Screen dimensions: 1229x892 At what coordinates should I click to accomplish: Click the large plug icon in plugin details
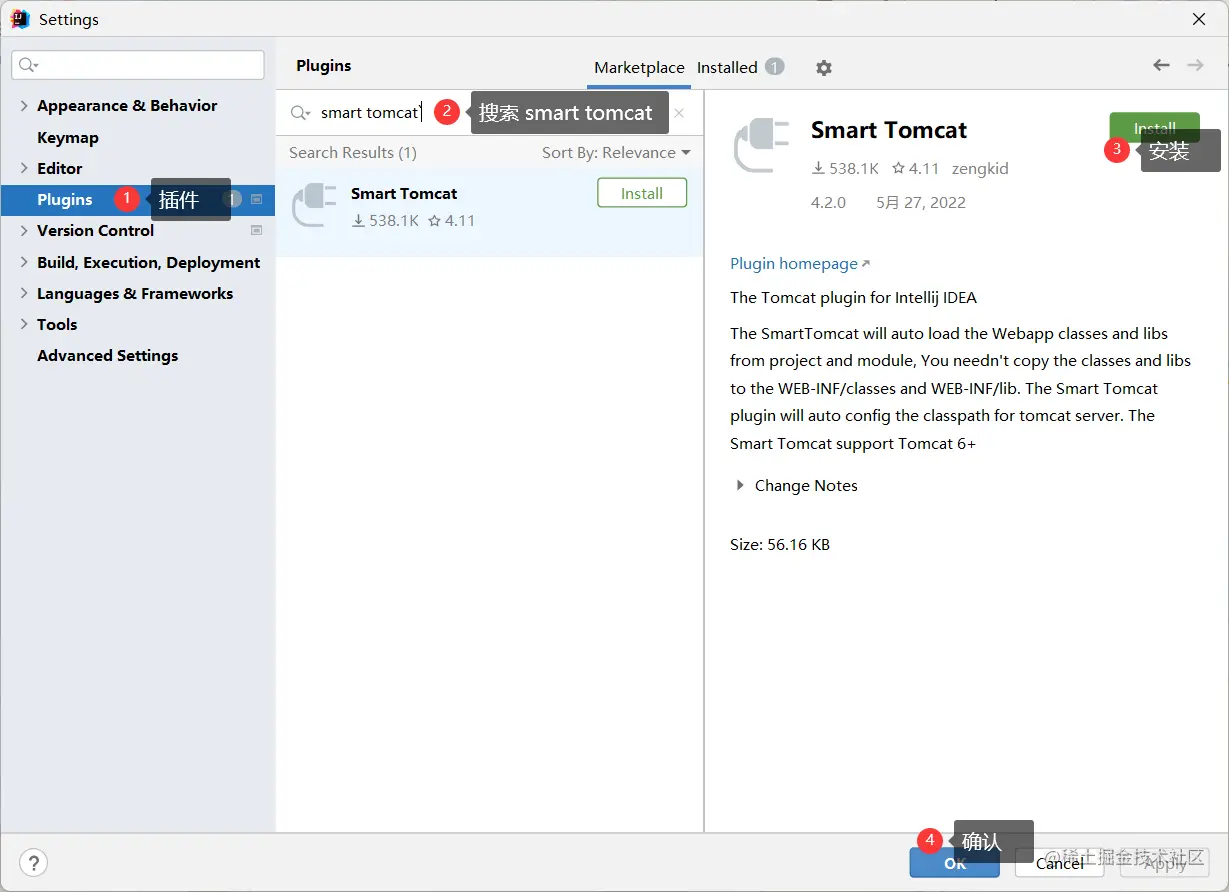tap(763, 146)
